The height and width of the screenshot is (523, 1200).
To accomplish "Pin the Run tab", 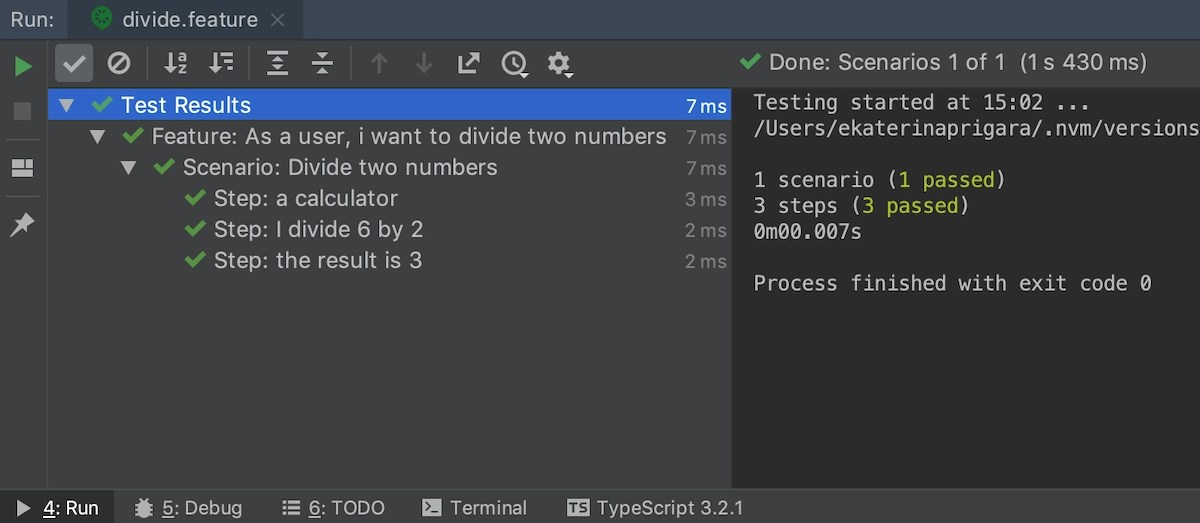I will tap(22, 225).
